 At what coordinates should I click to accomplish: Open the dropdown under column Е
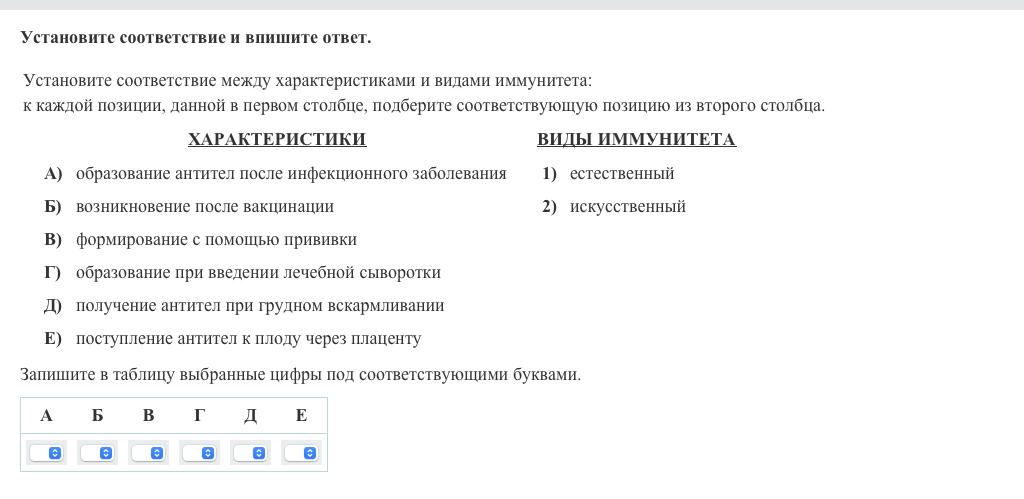301,453
